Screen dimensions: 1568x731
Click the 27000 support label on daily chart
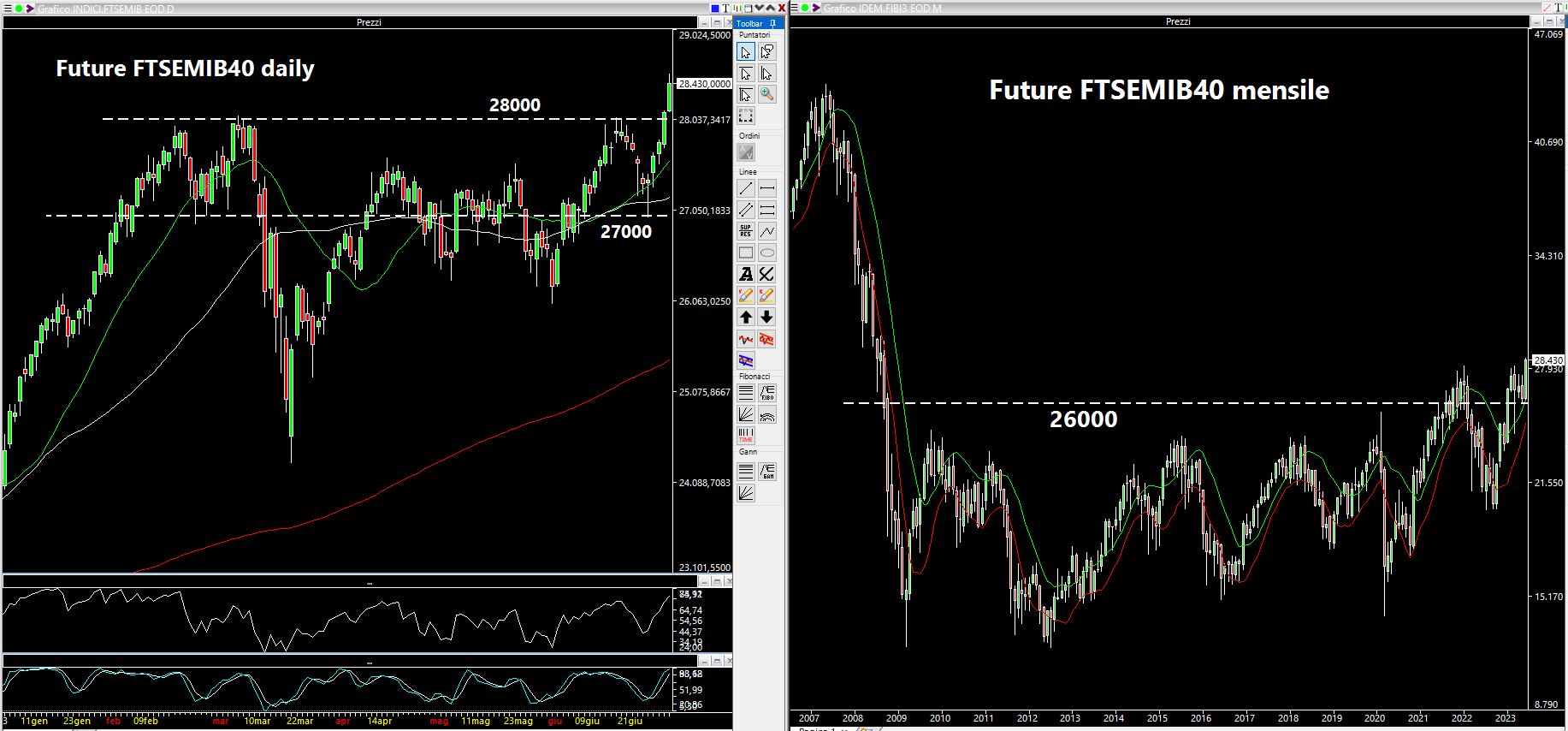[626, 231]
